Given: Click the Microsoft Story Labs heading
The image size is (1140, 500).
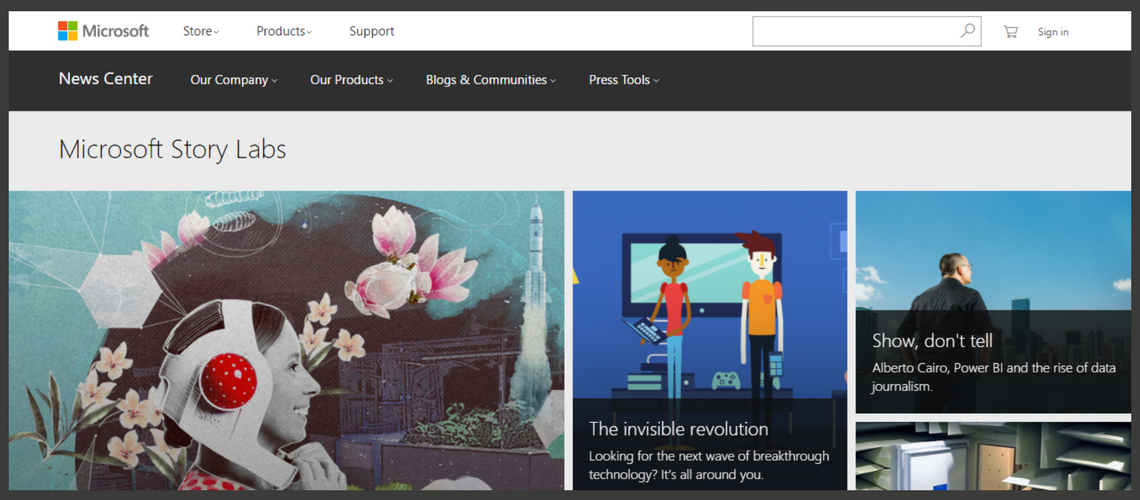Looking at the screenshot, I should coord(172,149).
